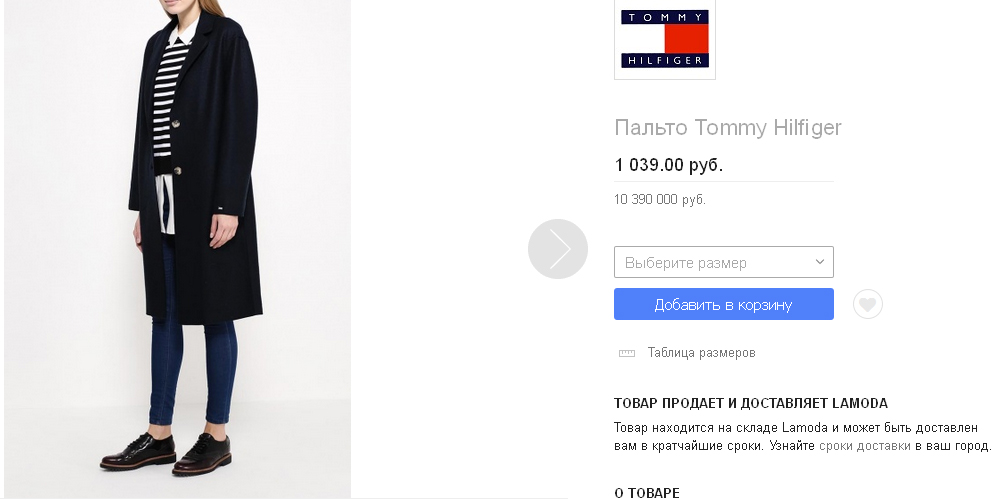The image size is (1005, 500).
Task: Show the next product photo with arrow
Action: click(558, 249)
